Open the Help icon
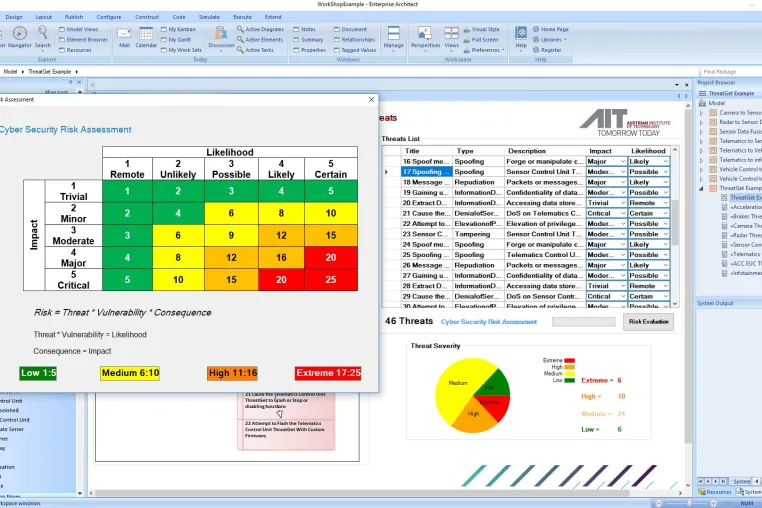This screenshot has width=762, height=508. 521,37
